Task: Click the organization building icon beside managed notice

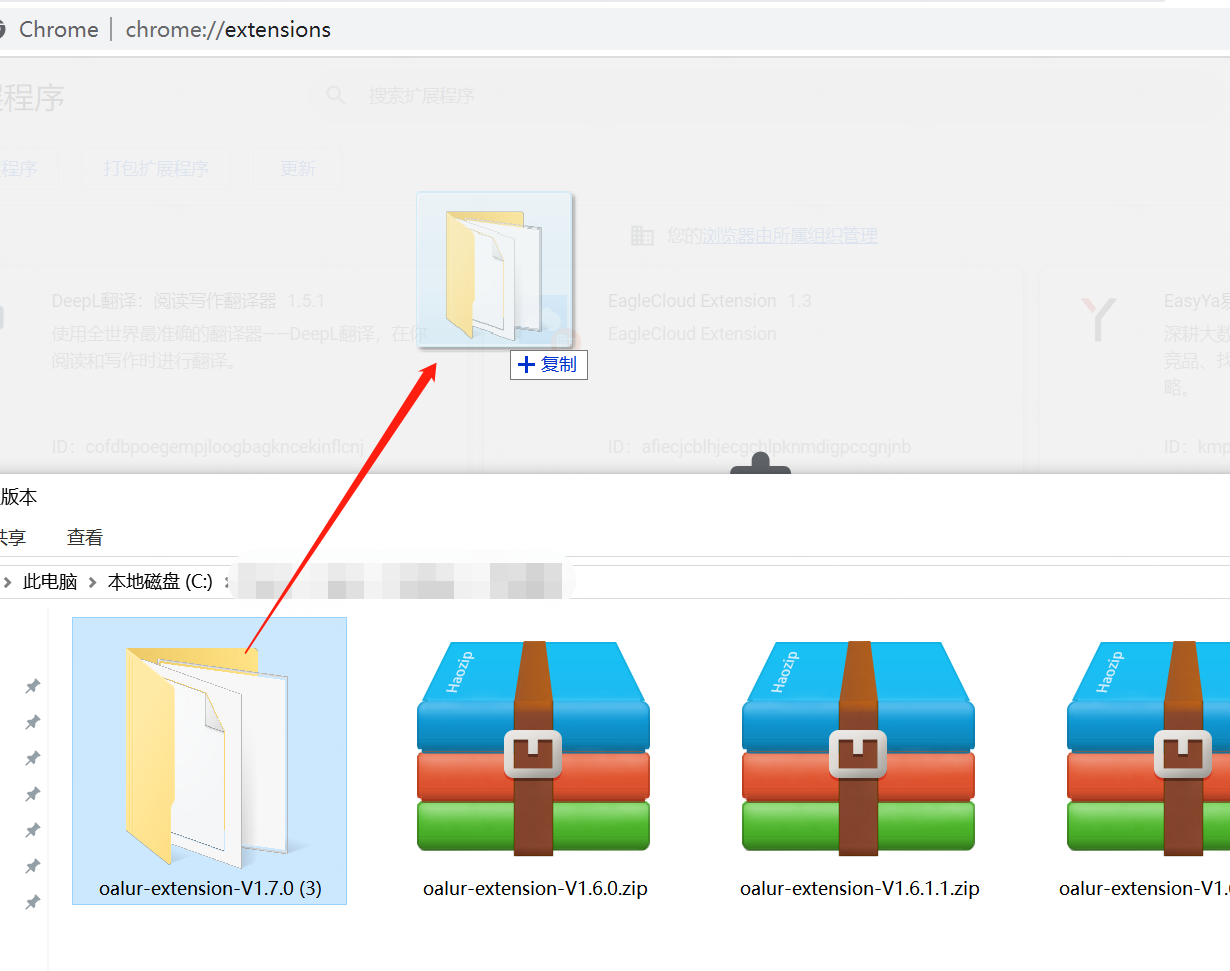Action: pyautogui.click(x=642, y=236)
